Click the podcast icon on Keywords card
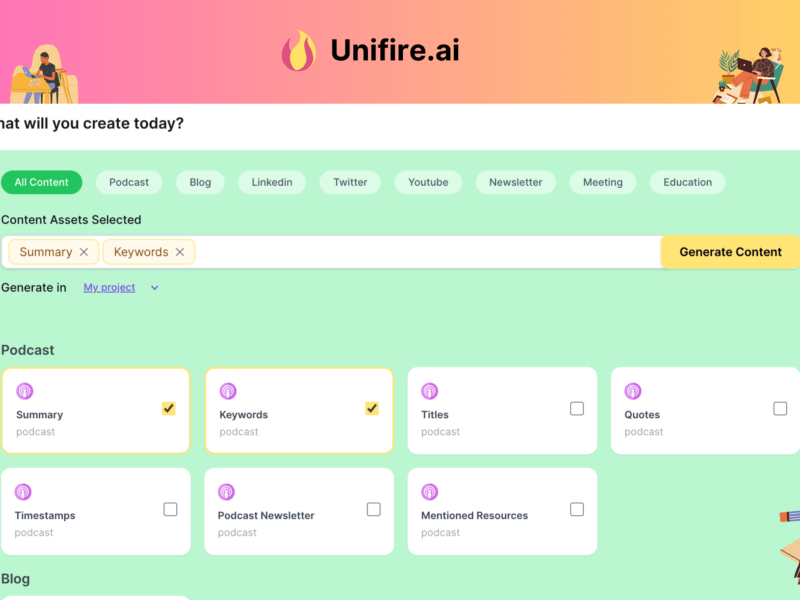Viewport: 800px width, 600px height. [228, 391]
